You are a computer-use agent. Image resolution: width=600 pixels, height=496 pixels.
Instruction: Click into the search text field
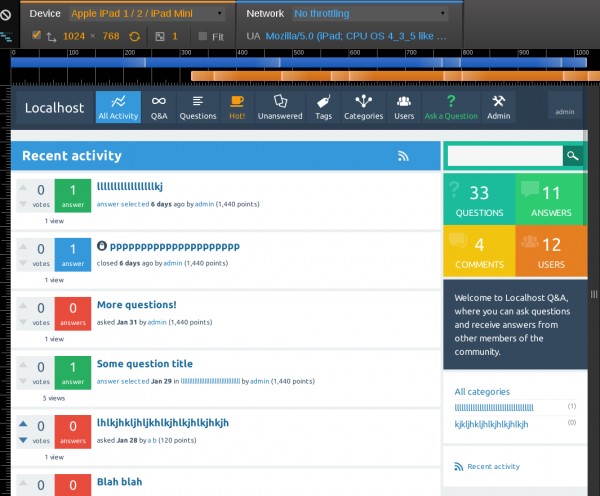(505, 156)
